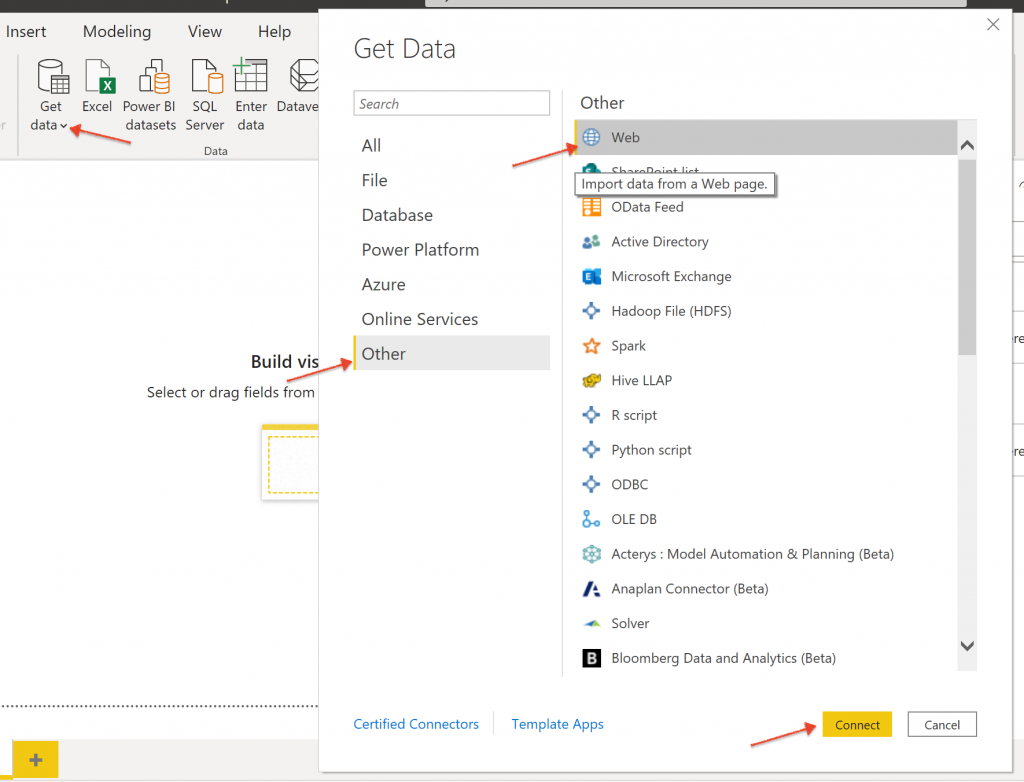
Task: Select the OData Feed connector
Action: click(647, 207)
